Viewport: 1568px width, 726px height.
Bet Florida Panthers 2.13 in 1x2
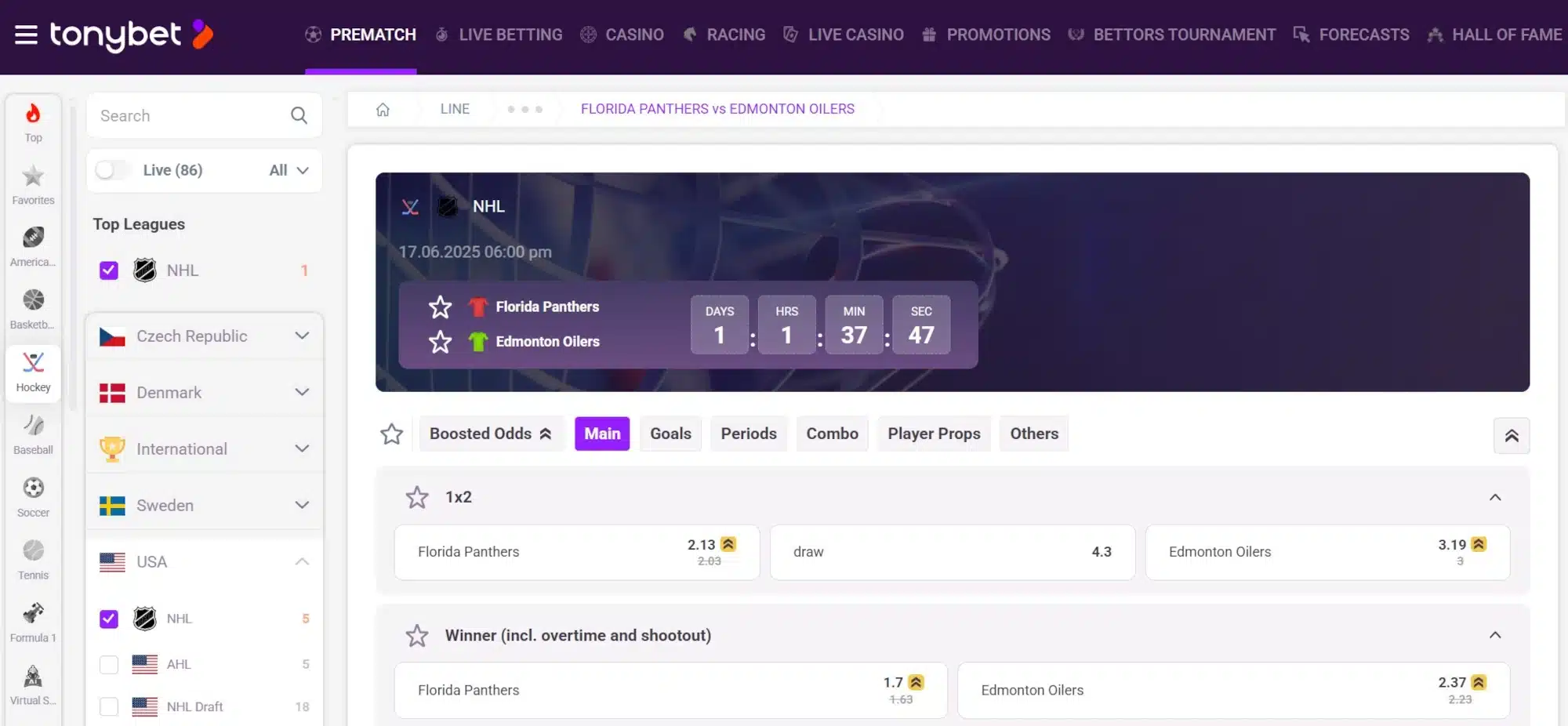[x=577, y=553]
